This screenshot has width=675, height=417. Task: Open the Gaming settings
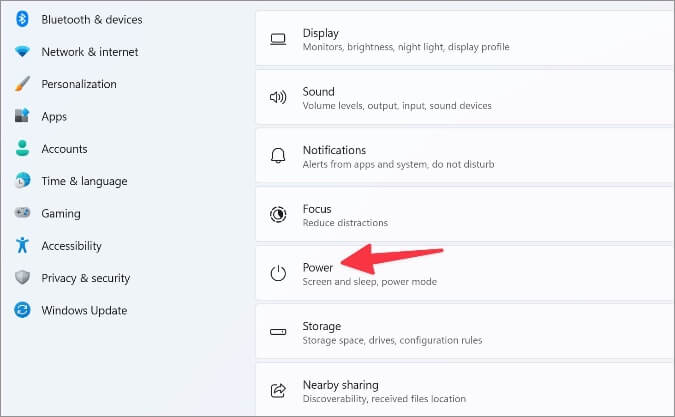point(61,214)
